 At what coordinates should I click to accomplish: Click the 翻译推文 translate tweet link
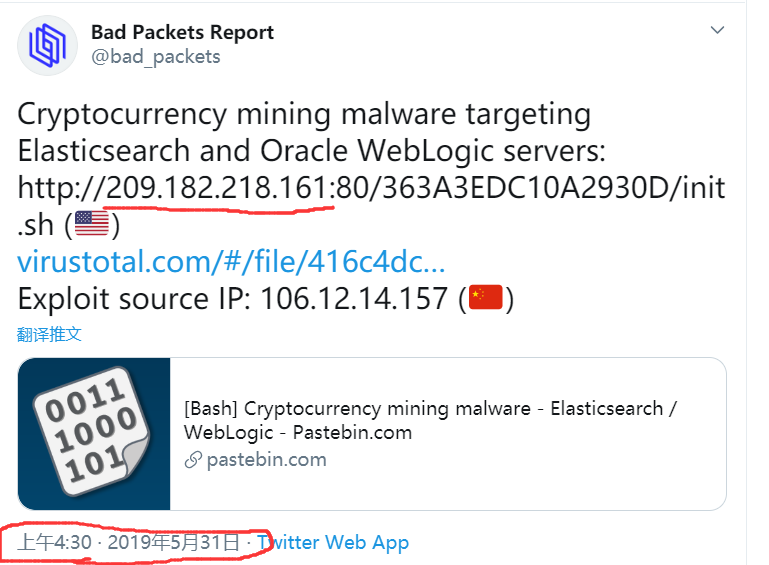click(49, 334)
